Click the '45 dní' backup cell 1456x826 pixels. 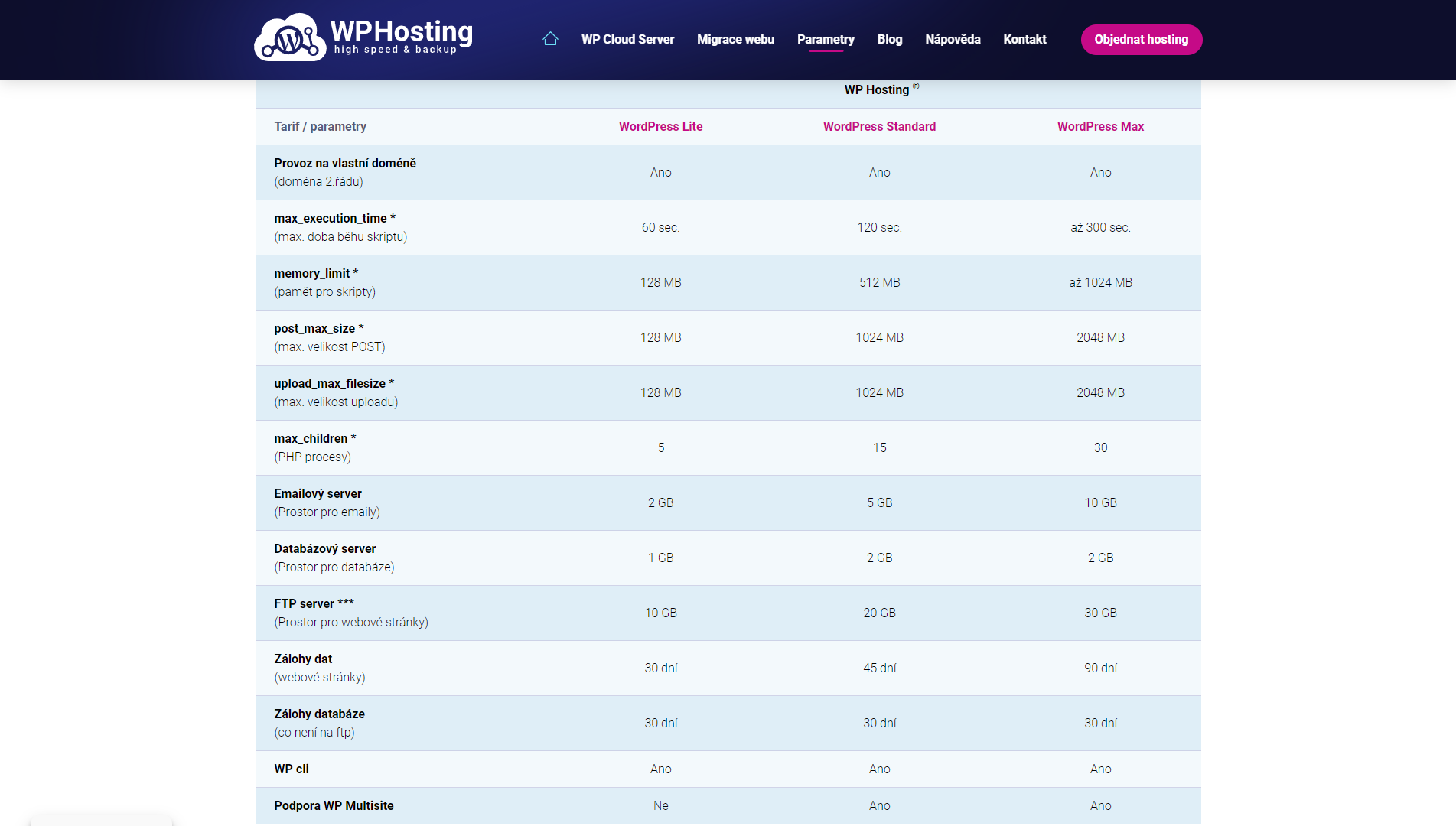tap(879, 668)
